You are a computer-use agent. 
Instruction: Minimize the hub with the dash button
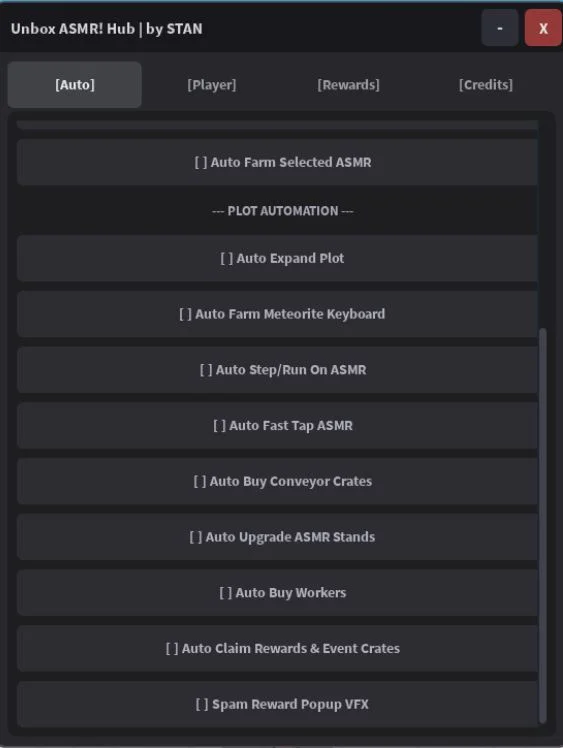coord(500,28)
